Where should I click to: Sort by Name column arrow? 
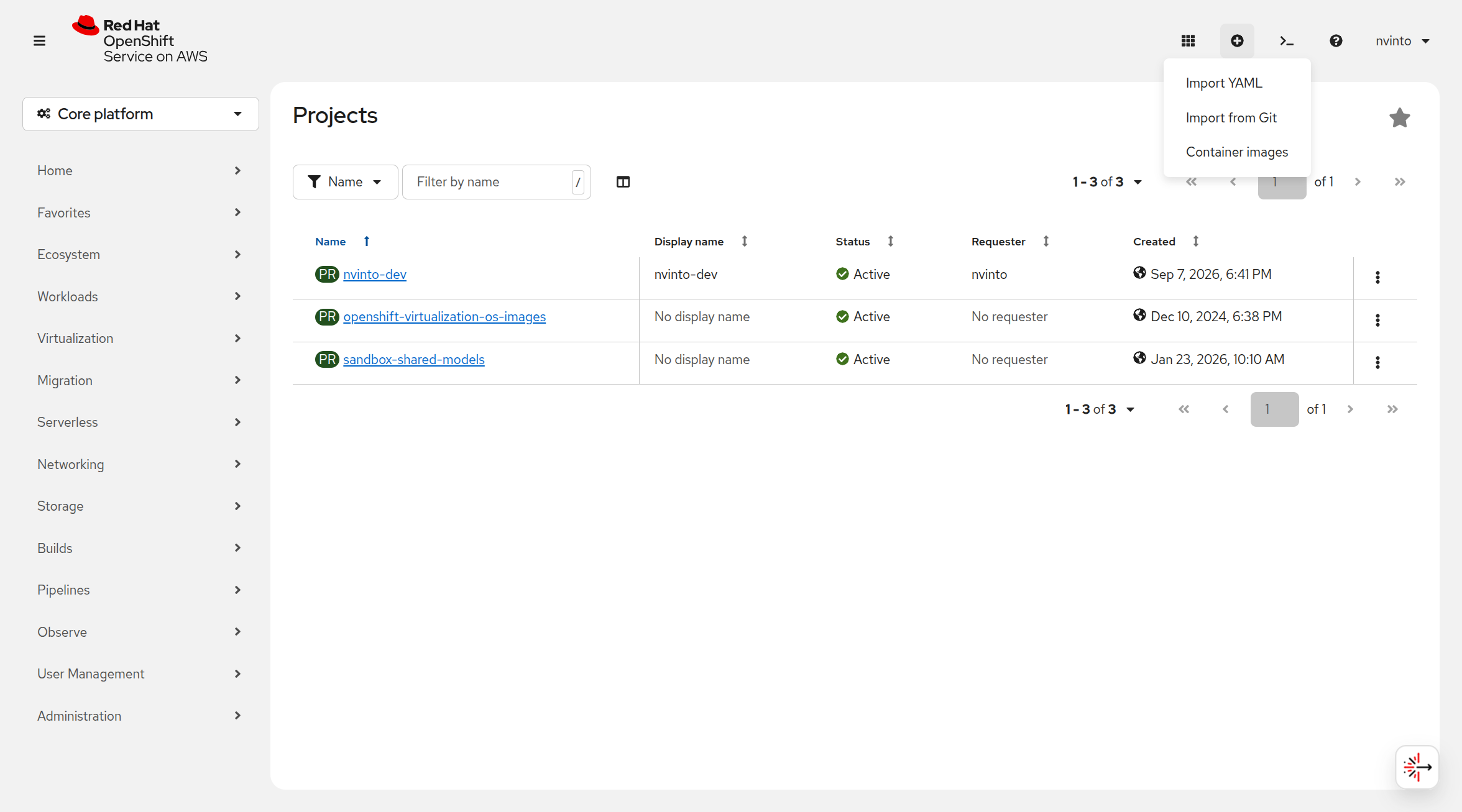pyautogui.click(x=367, y=241)
